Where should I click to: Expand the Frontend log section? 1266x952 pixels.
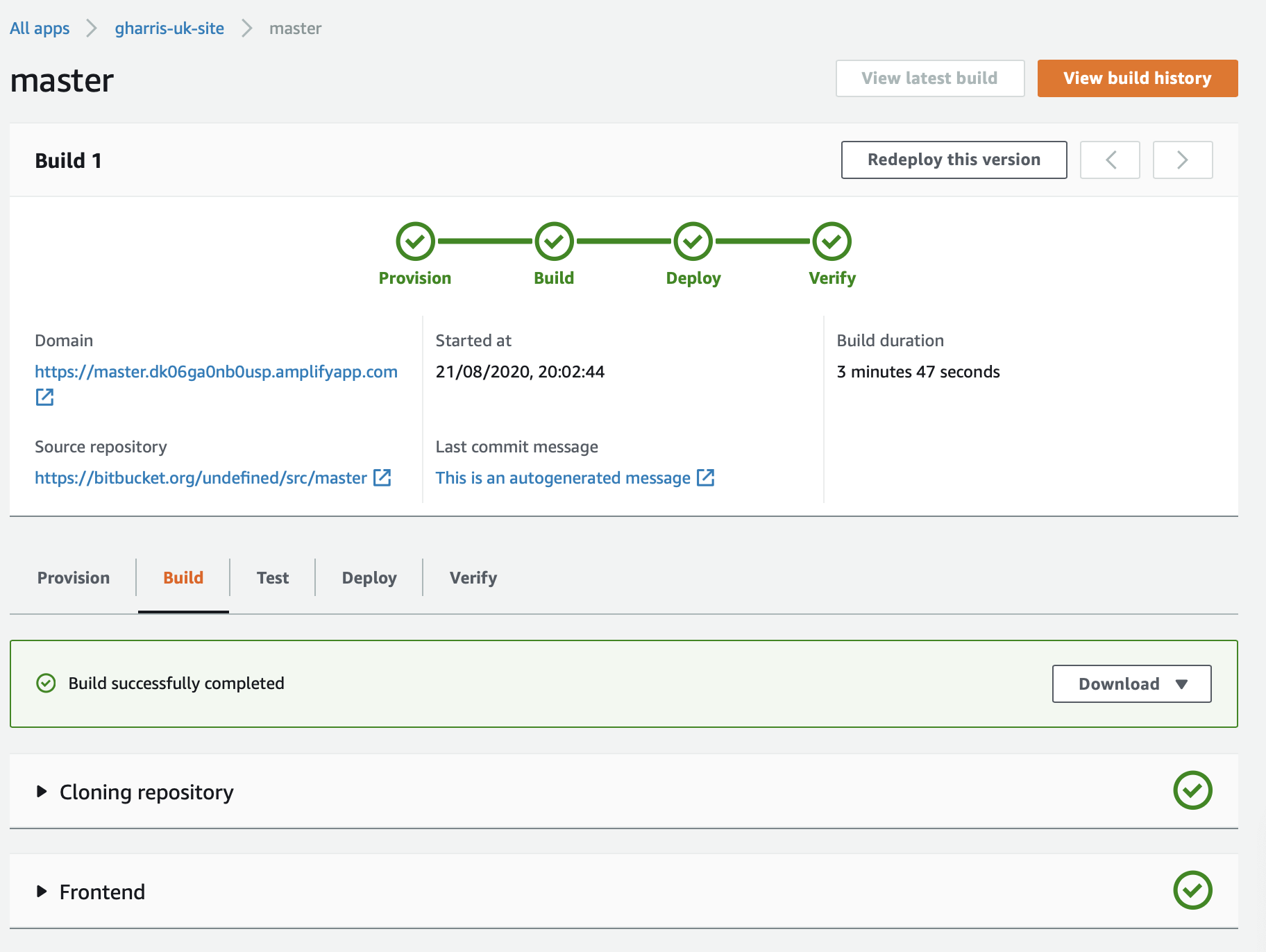[x=42, y=892]
